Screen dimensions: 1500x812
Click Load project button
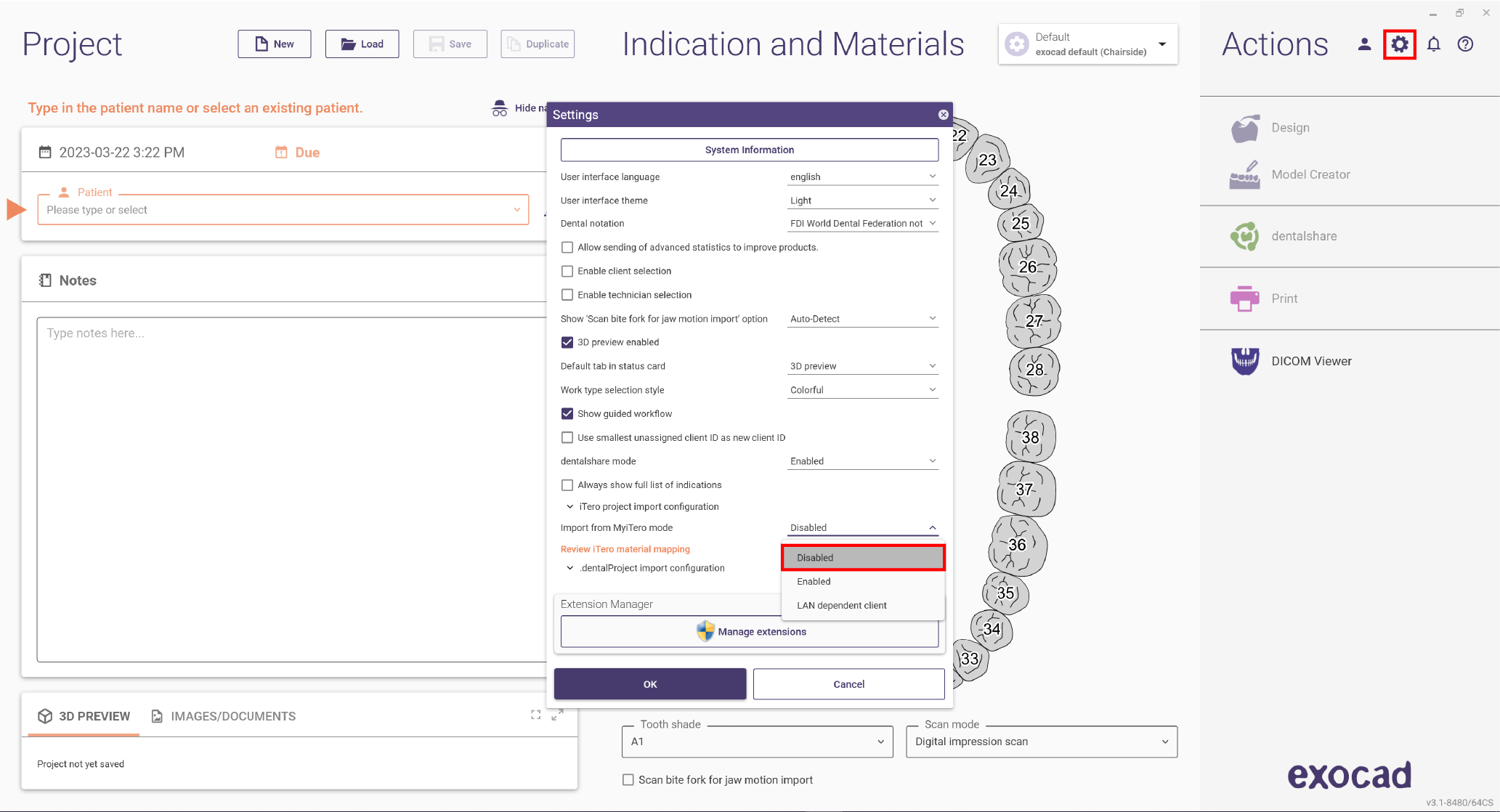(x=362, y=44)
